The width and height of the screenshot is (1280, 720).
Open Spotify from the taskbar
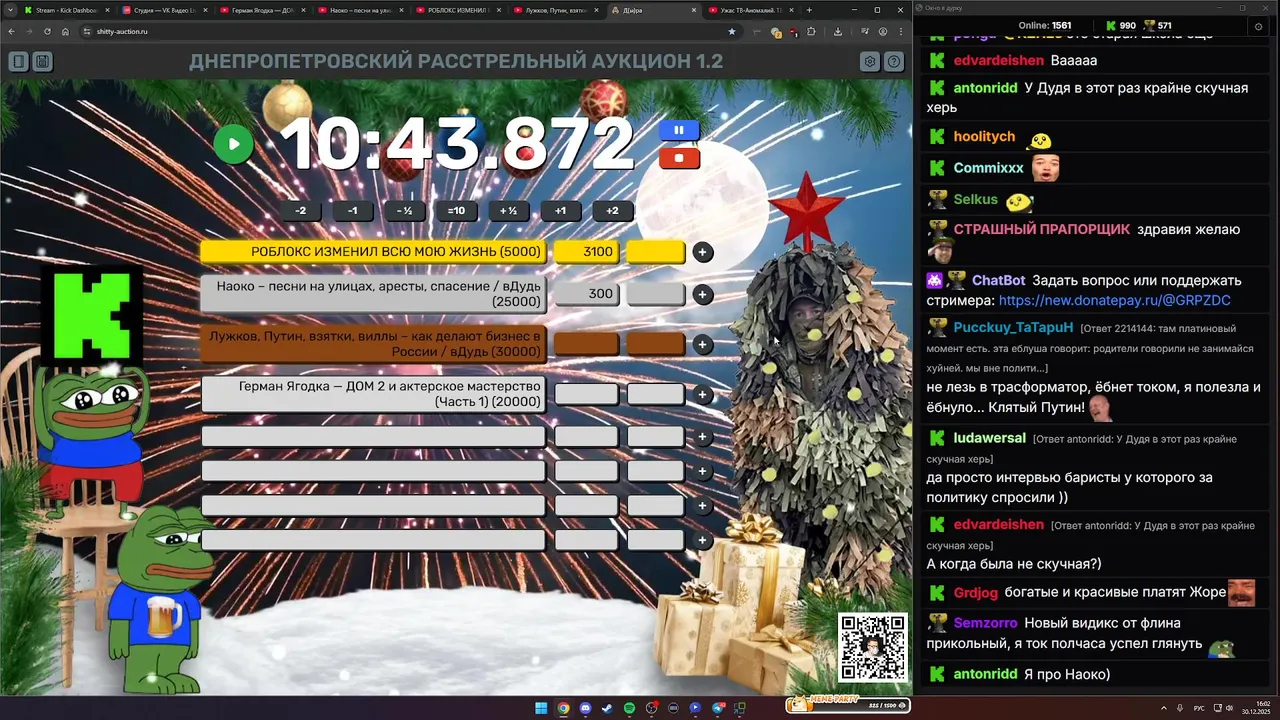coord(629,708)
